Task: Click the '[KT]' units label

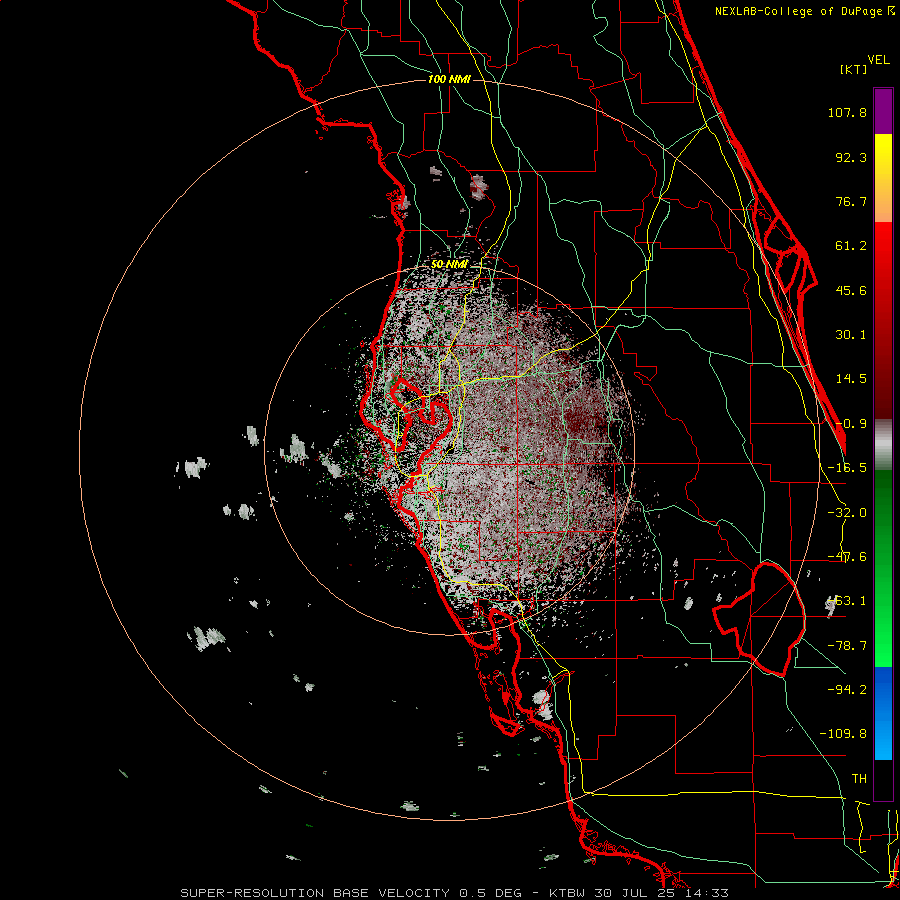Action: 853,69
